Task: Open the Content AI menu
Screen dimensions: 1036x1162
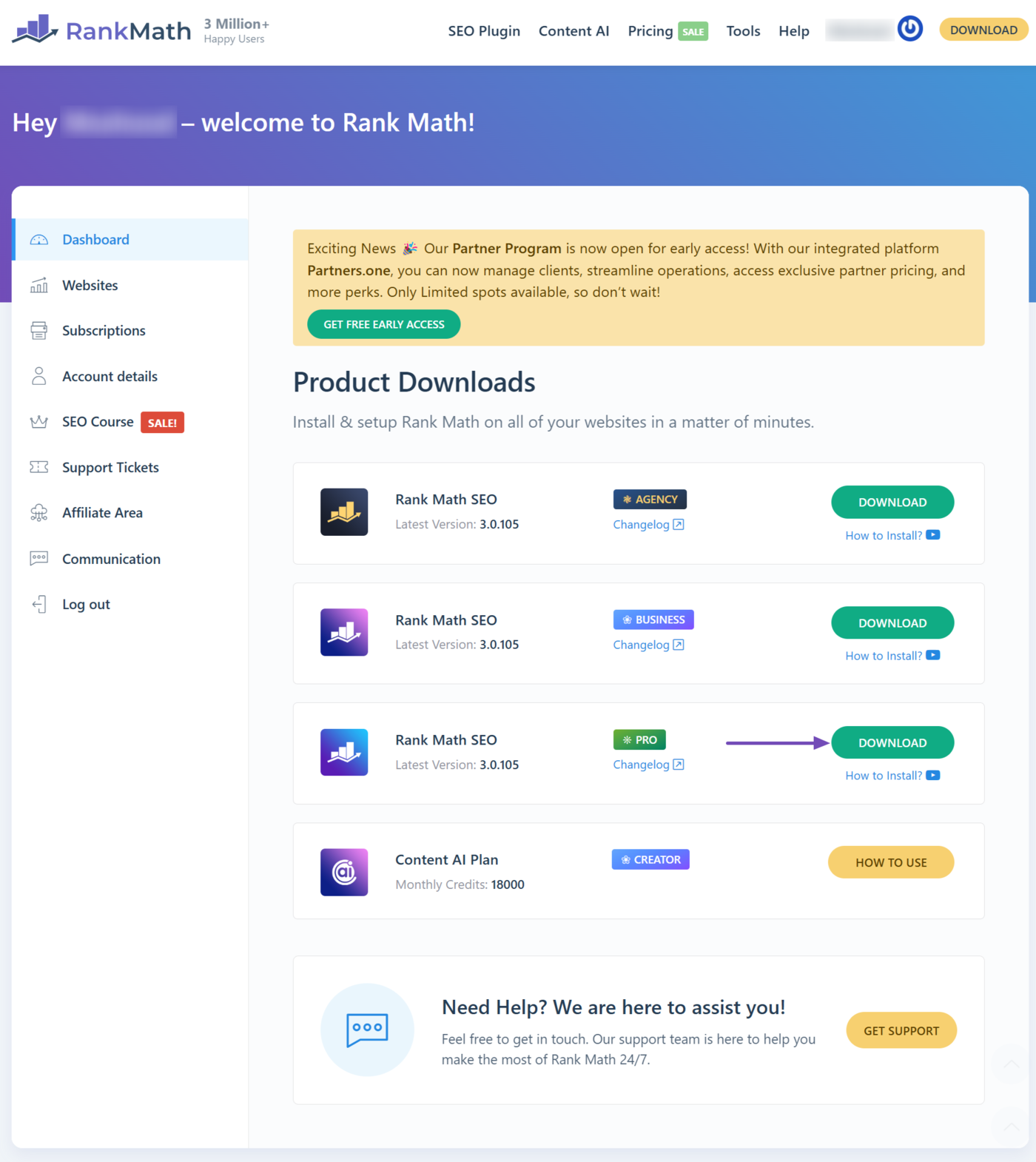Action: click(x=574, y=31)
